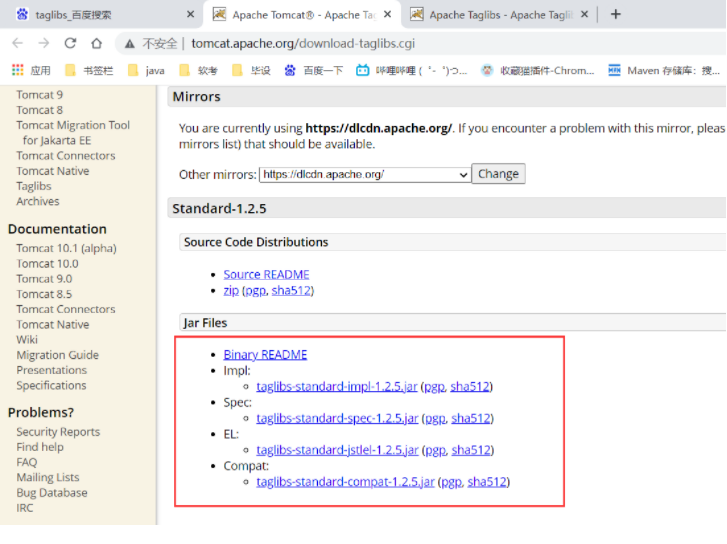Open Tomcat 8.5 documentation
The height and width of the screenshot is (544, 727).
44,294
